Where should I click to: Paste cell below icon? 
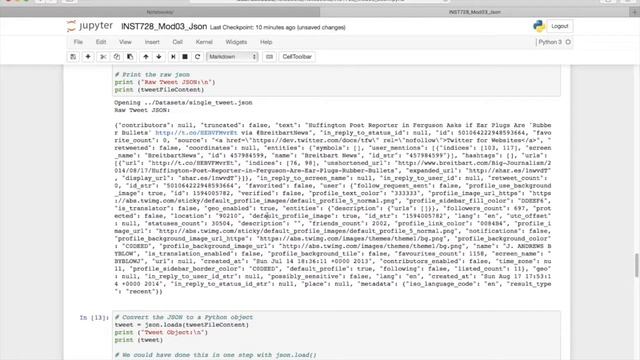pyautogui.click(x=130, y=57)
